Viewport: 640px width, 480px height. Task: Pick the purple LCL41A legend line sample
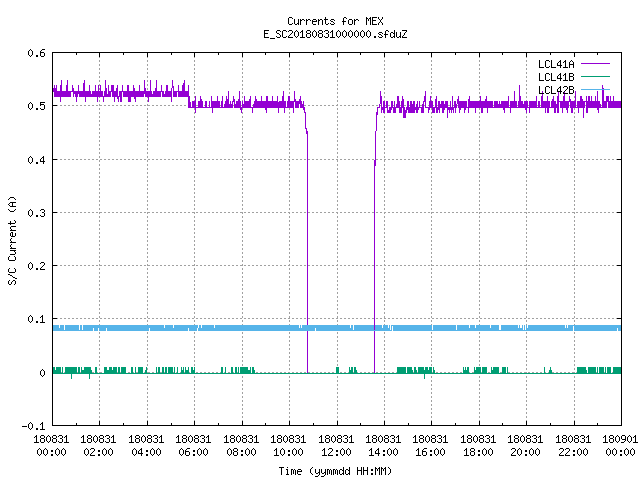click(595, 64)
